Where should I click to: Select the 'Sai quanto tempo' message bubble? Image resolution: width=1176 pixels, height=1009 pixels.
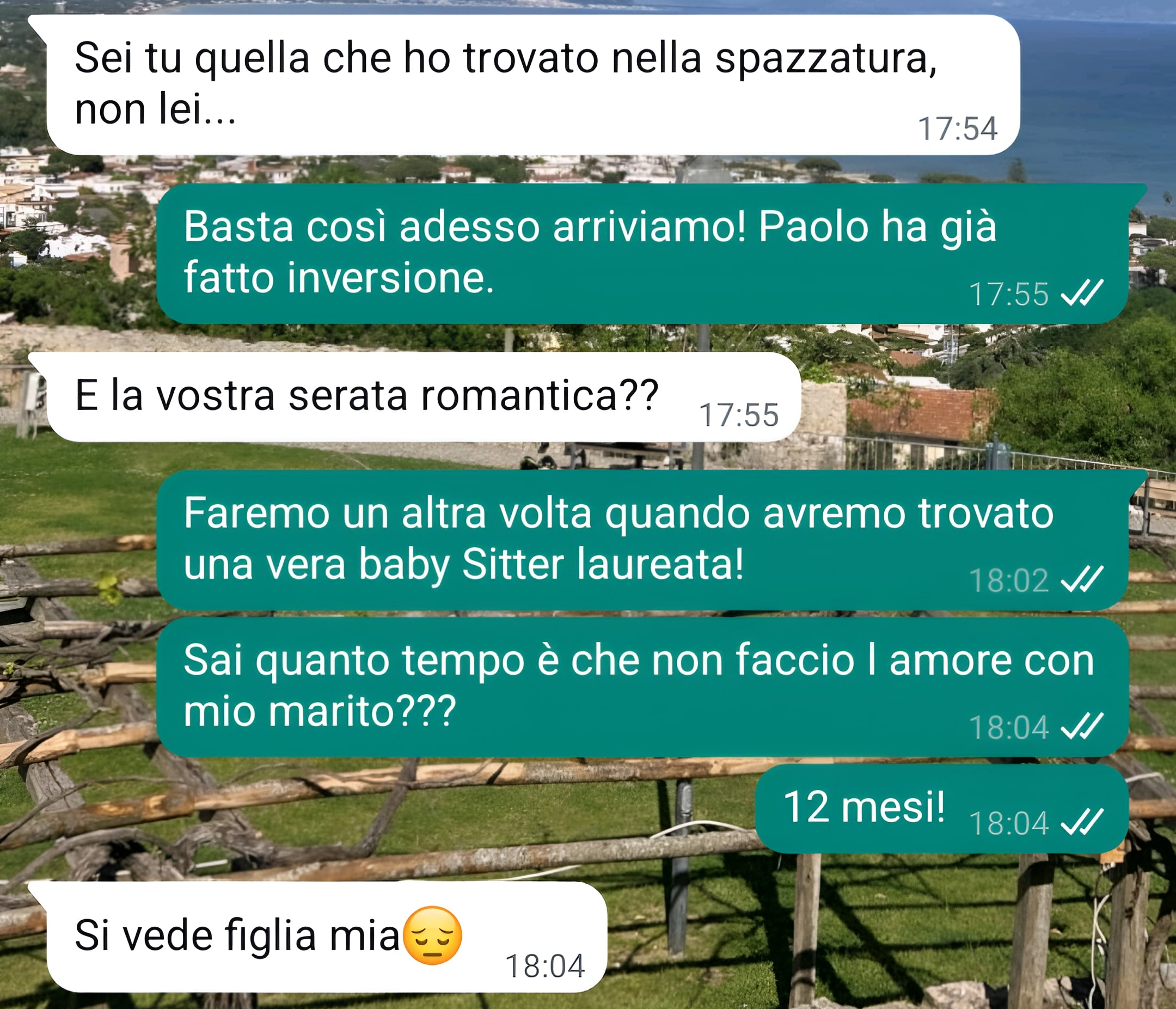coord(642,687)
